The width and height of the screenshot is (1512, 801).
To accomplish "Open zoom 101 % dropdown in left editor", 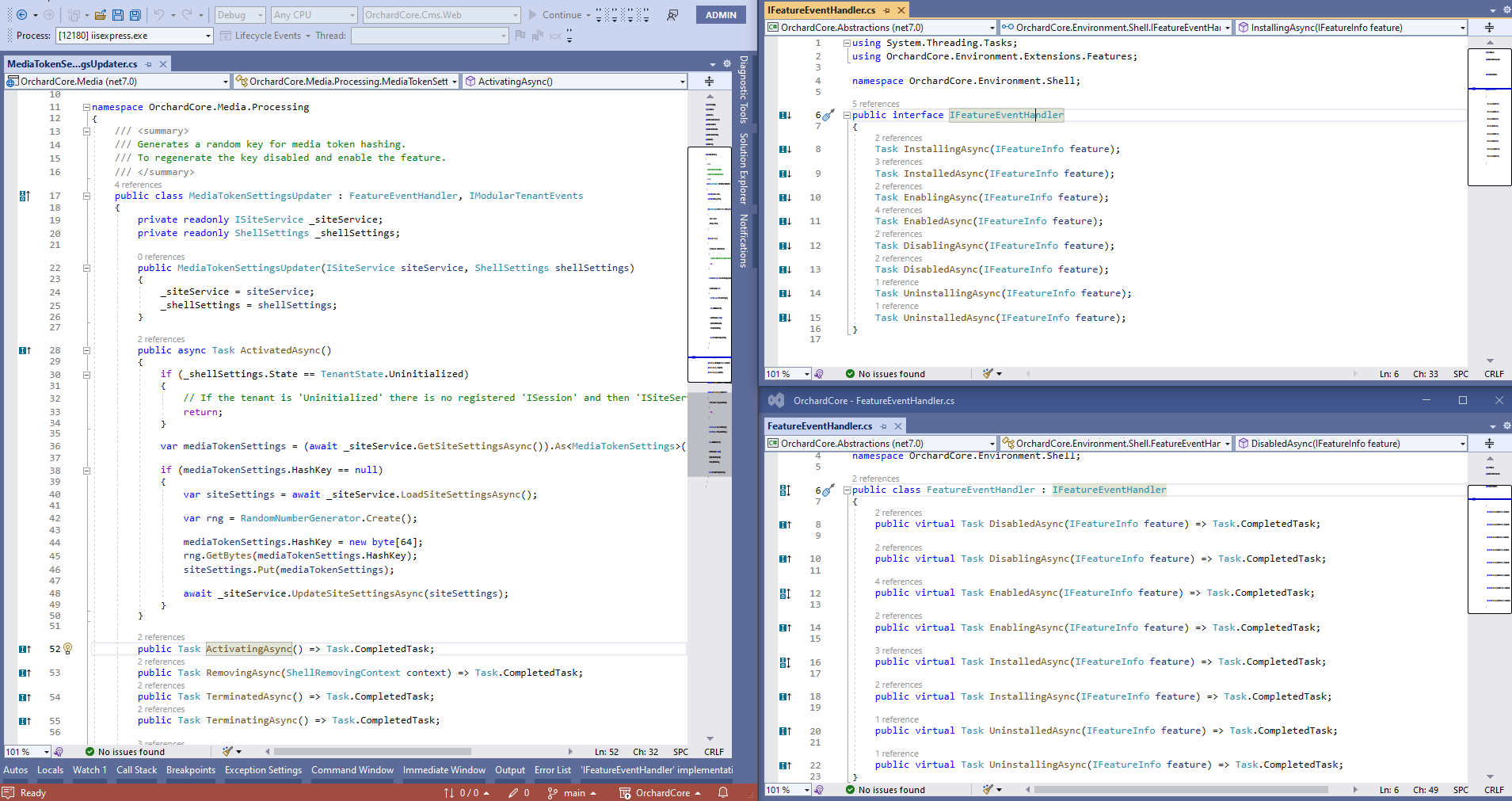I will [x=29, y=752].
